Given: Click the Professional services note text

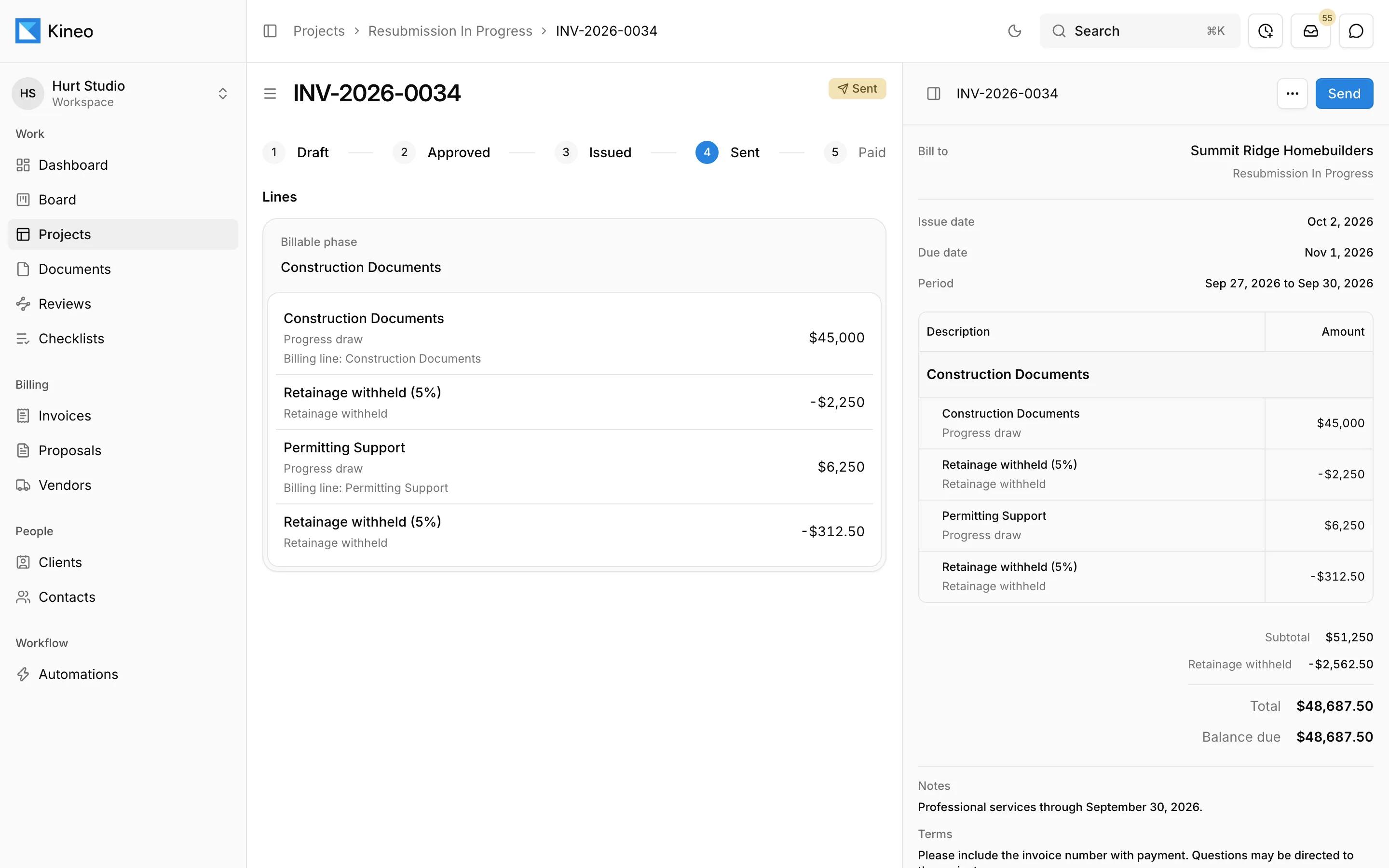Looking at the screenshot, I should pyautogui.click(x=1060, y=807).
